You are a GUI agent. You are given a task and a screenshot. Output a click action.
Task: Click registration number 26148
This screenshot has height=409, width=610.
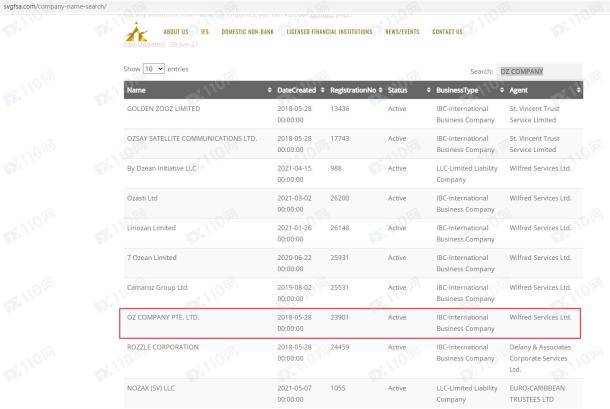click(340, 228)
